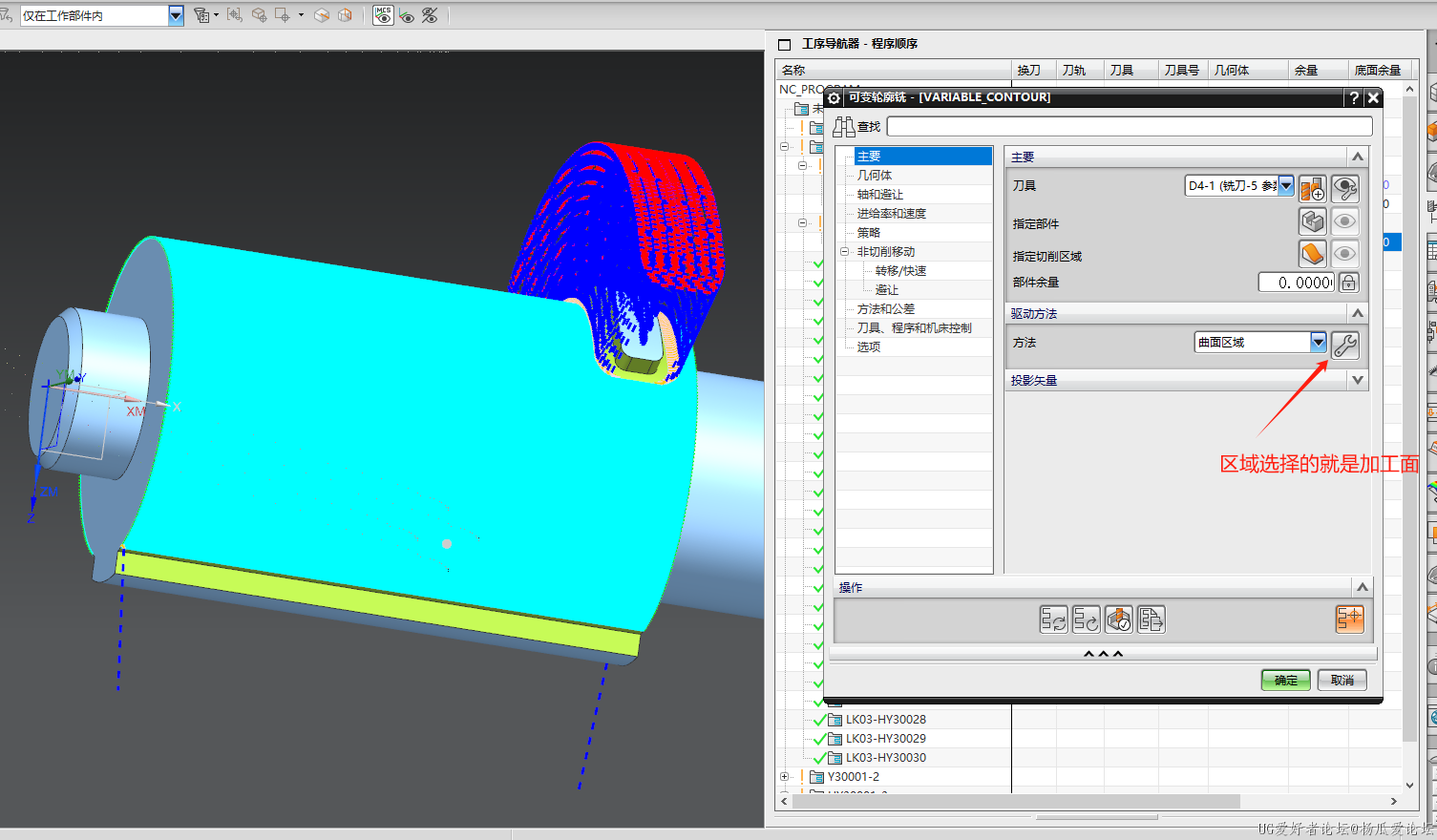Select operation LK03-HY30029
This screenshot has width=1437, height=840.
(885, 739)
